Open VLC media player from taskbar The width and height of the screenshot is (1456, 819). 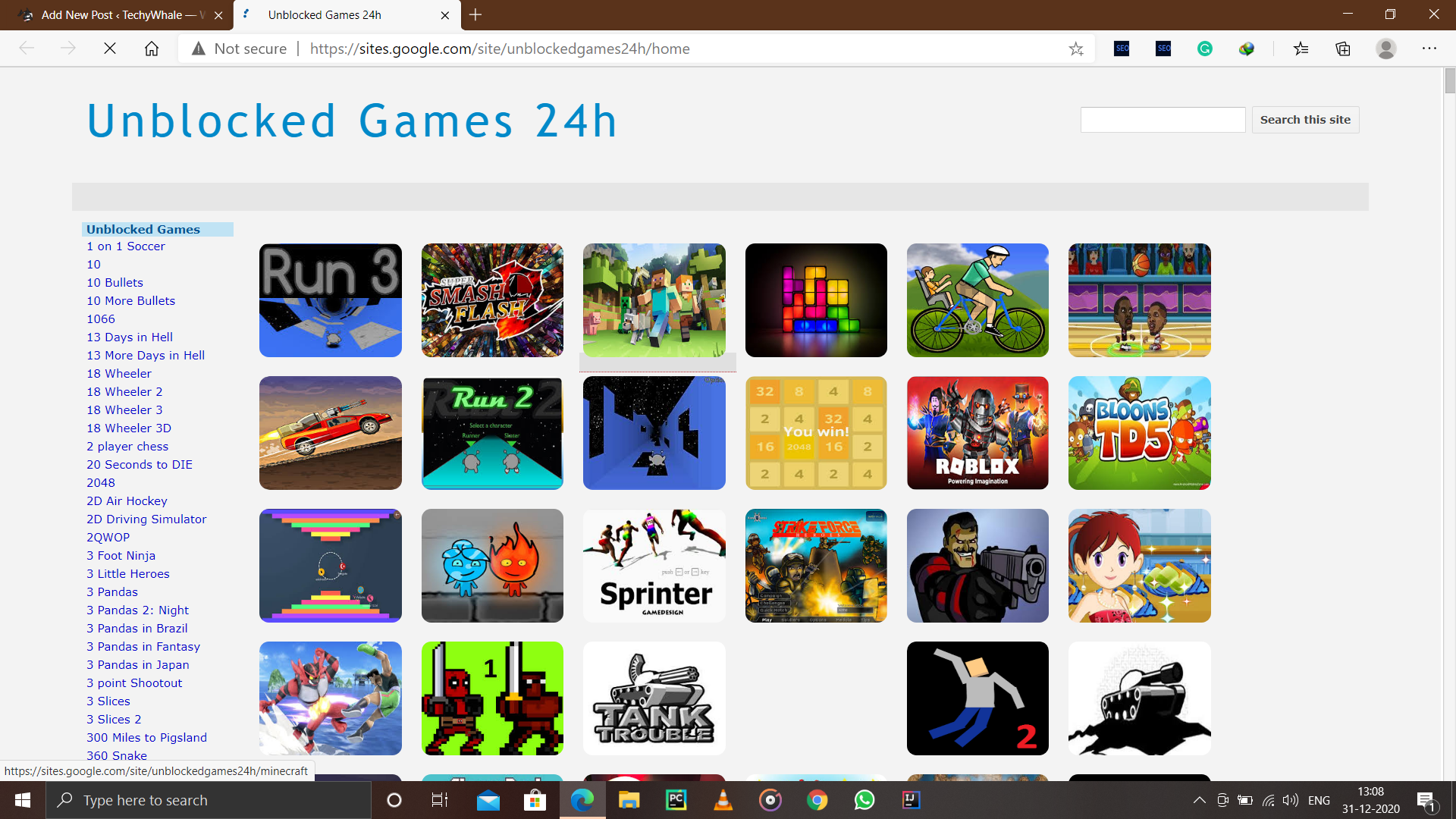point(723,800)
